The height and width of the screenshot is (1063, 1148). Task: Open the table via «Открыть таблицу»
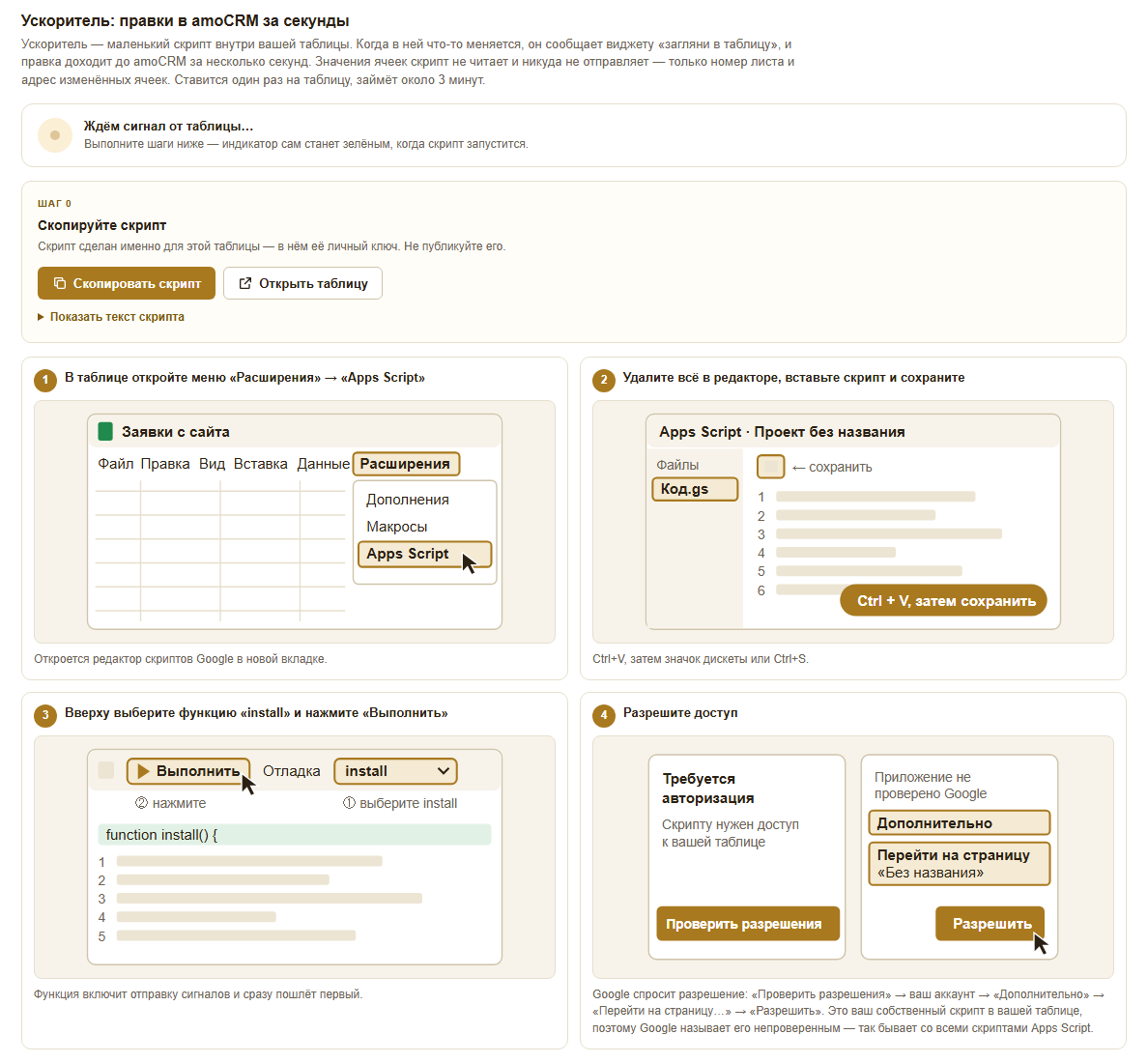(302, 283)
